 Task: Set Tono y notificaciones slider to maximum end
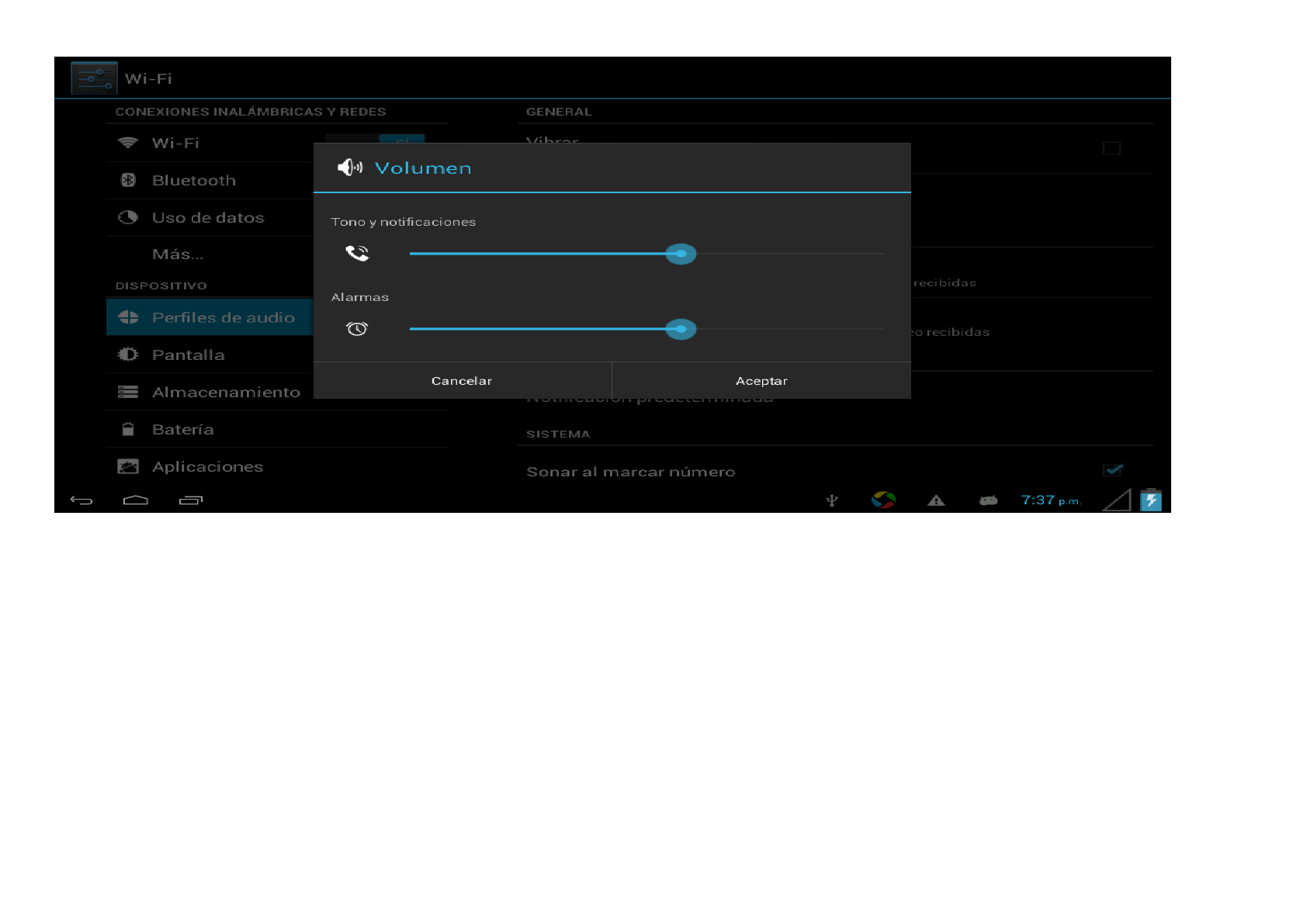[x=882, y=254]
